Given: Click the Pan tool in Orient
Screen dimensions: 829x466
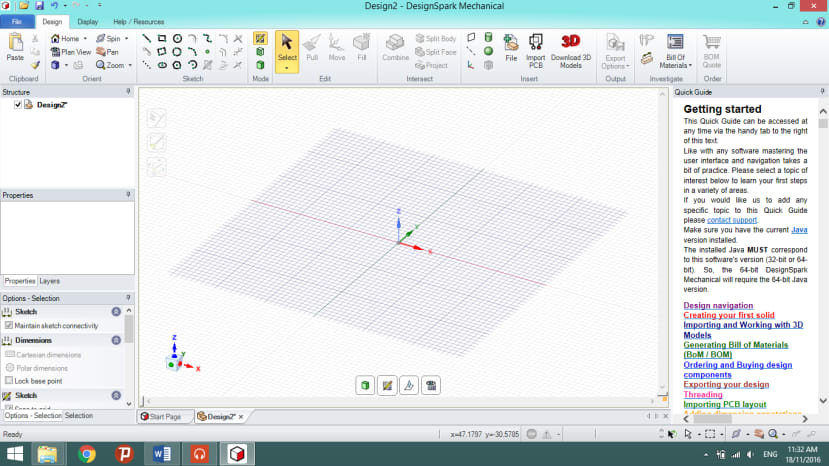Looking at the screenshot, I should [x=107, y=52].
